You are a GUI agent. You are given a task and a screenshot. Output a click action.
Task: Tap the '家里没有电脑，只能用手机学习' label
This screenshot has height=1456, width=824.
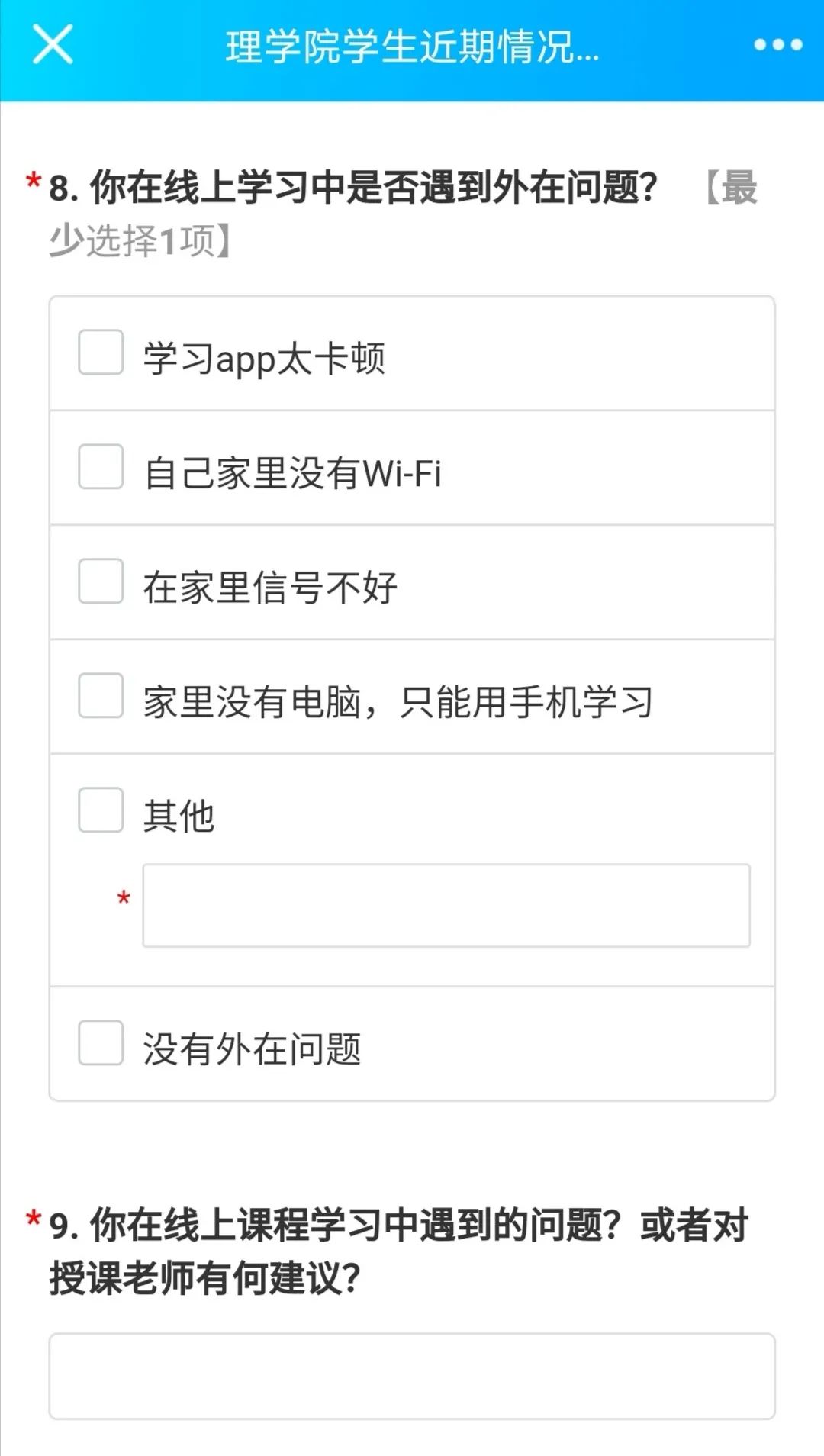pos(398,702)
